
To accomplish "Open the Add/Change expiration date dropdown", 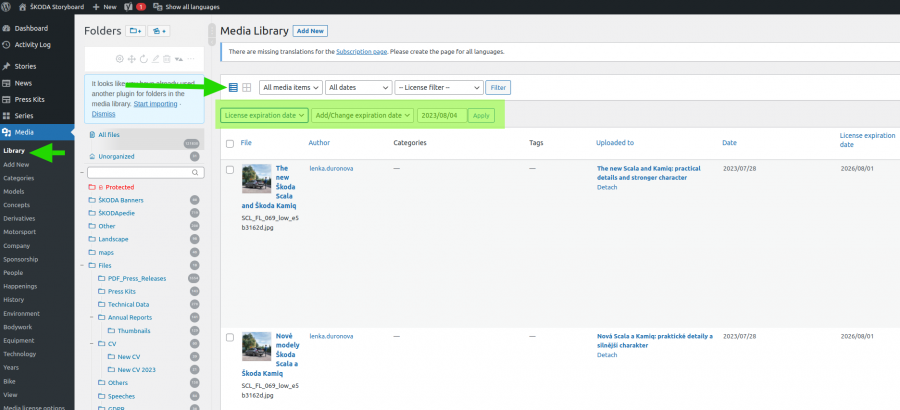I will (x=363, y=115).
